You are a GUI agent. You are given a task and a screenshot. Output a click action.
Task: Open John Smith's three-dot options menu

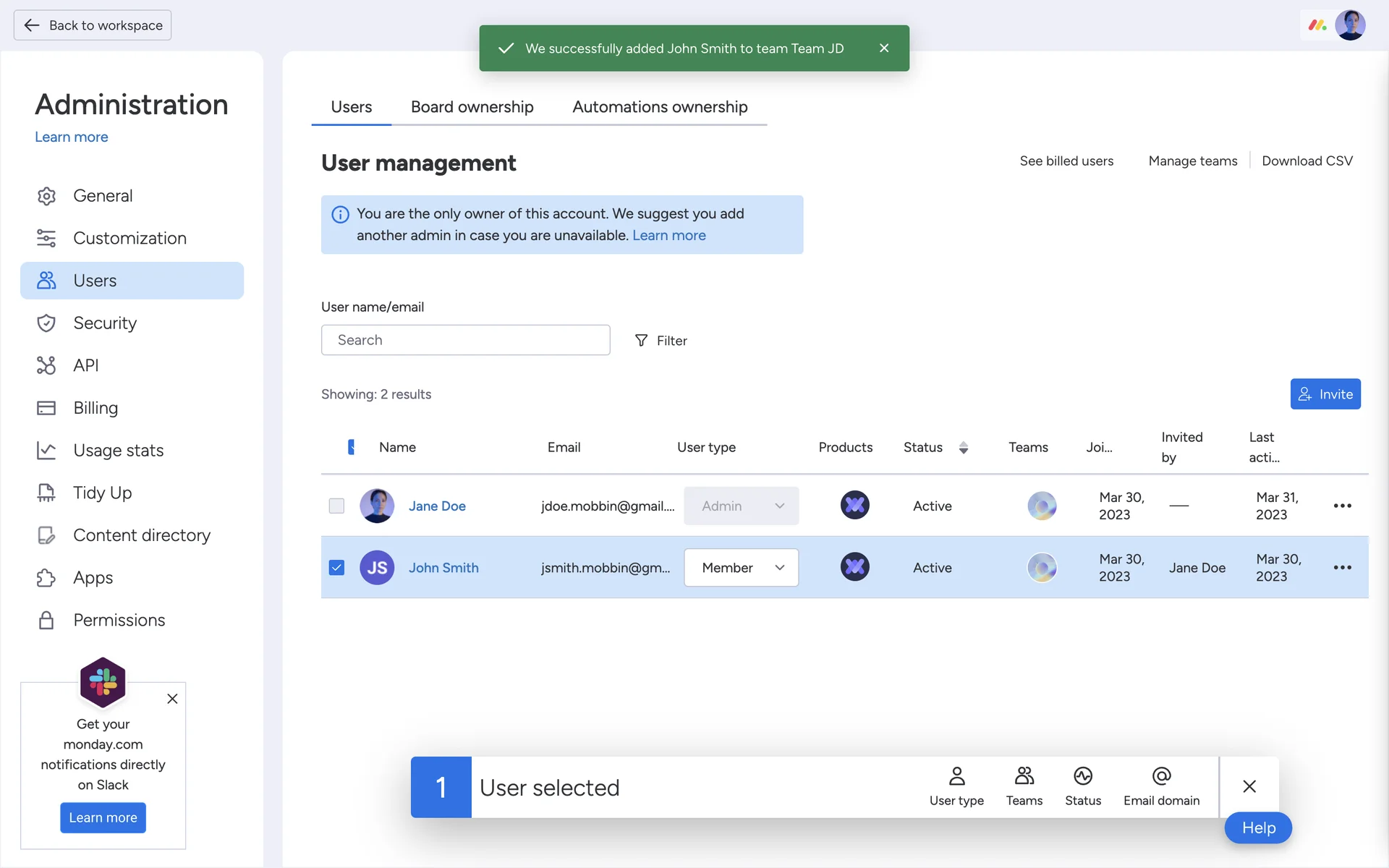1342,568
